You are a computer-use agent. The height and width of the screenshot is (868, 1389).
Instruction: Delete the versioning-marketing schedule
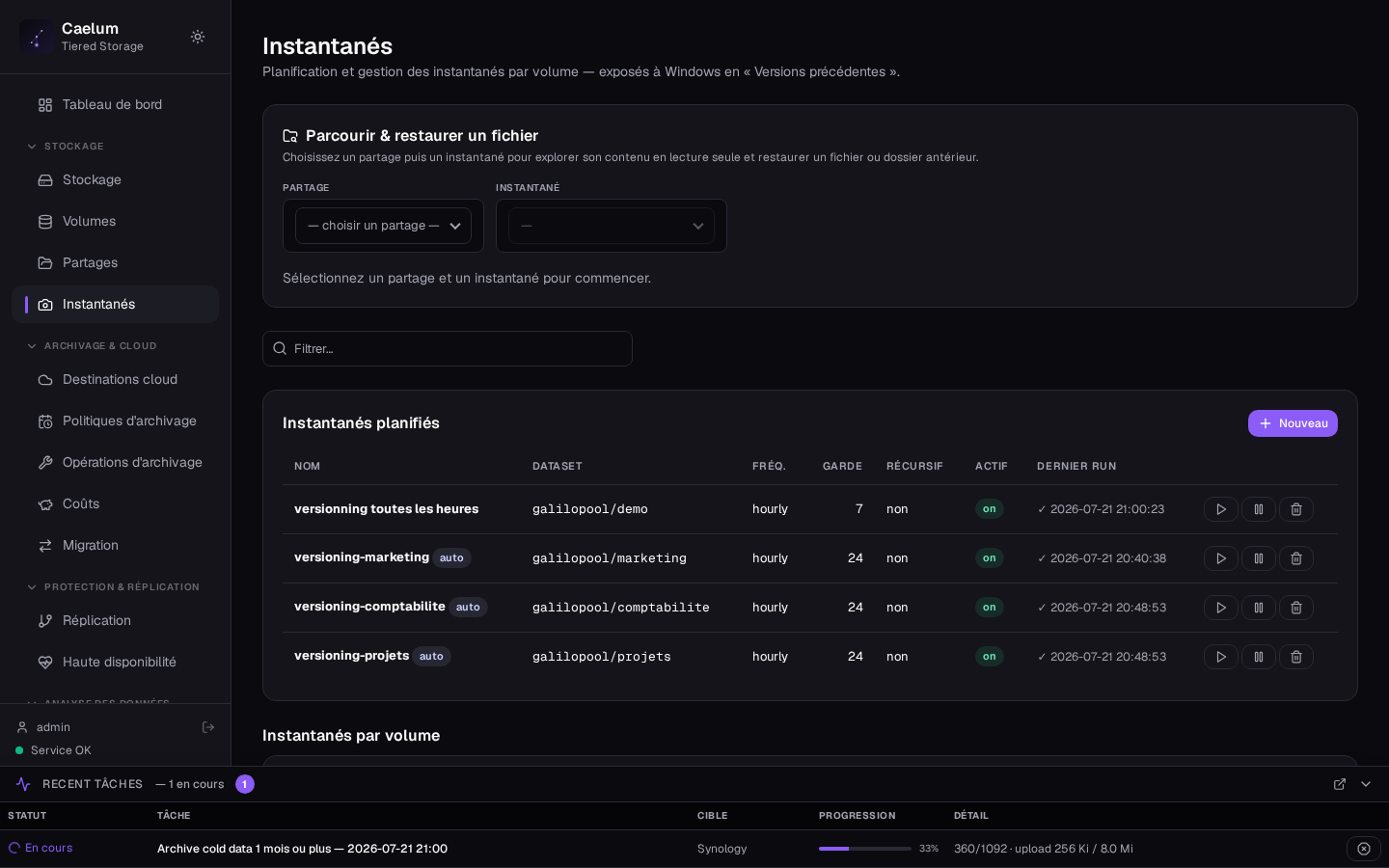click(x=1296, y=558)
